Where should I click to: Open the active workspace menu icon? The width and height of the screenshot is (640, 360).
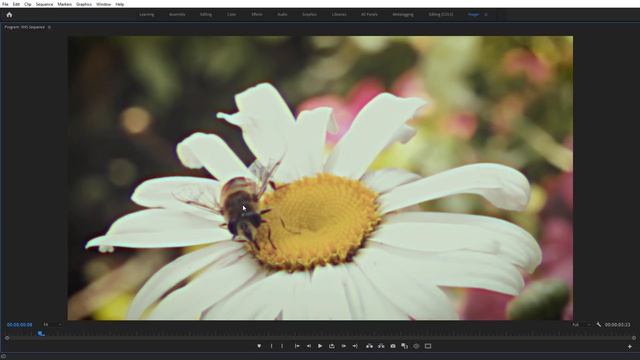point(486,15)
